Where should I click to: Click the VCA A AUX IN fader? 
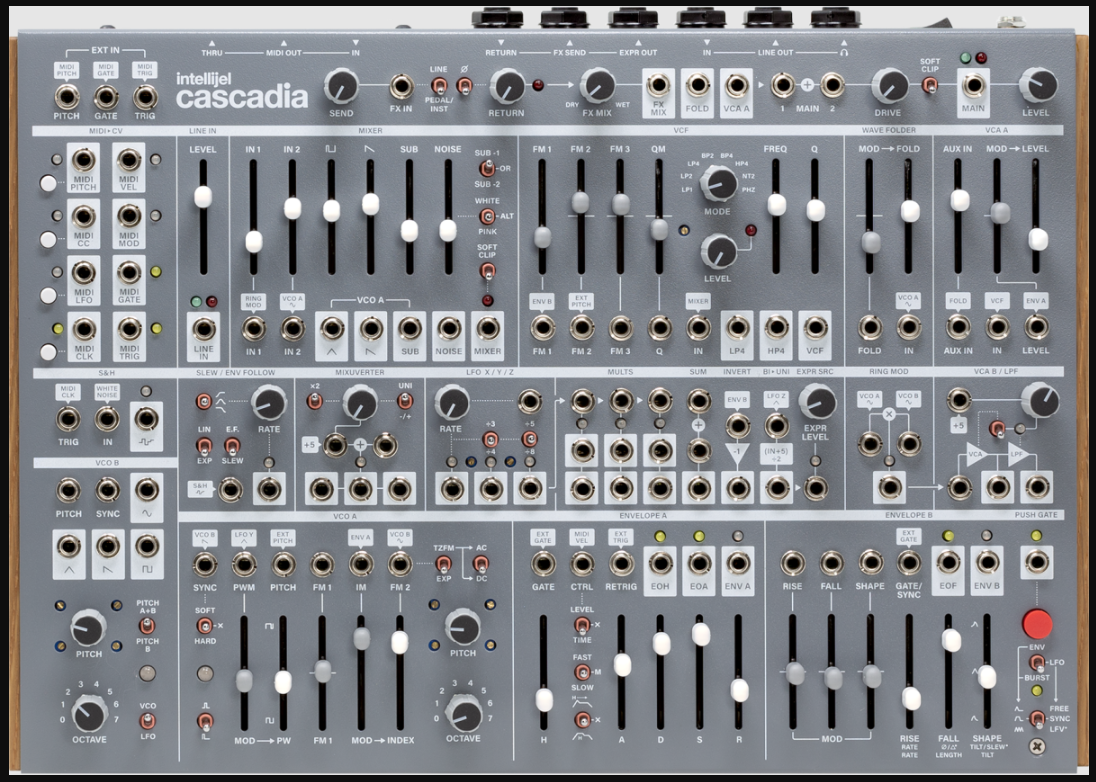coord(960,201)
